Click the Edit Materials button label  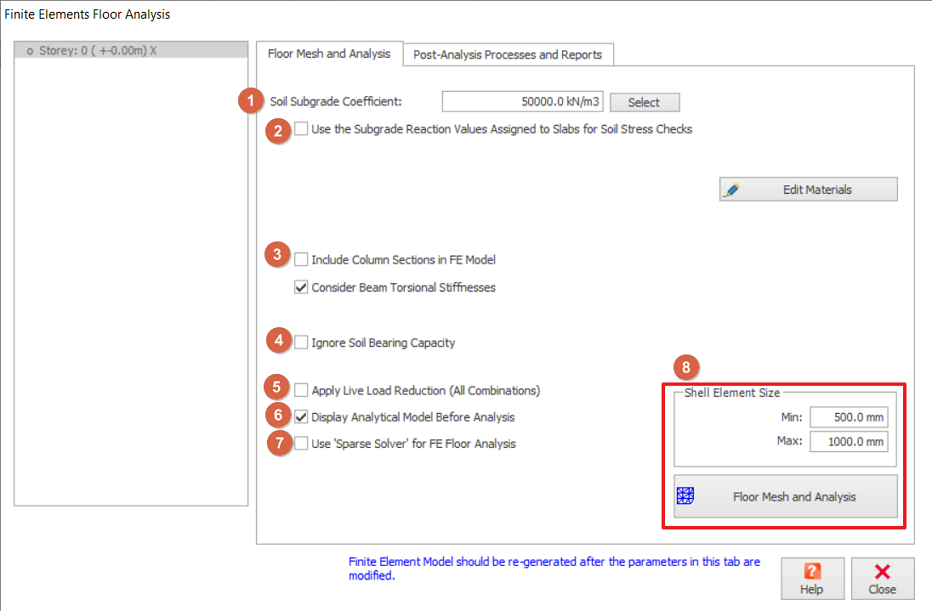point(817,190)
